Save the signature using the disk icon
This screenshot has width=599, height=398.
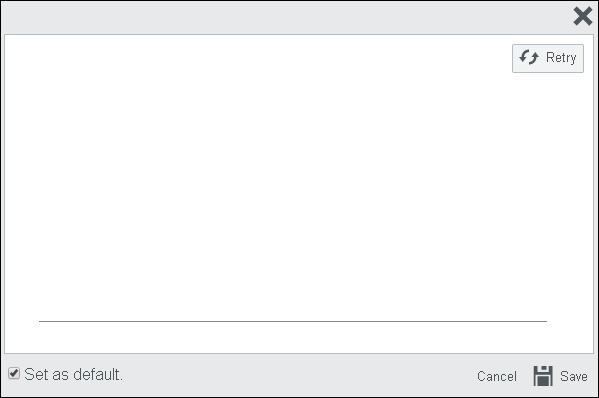(x=543, y=376)
